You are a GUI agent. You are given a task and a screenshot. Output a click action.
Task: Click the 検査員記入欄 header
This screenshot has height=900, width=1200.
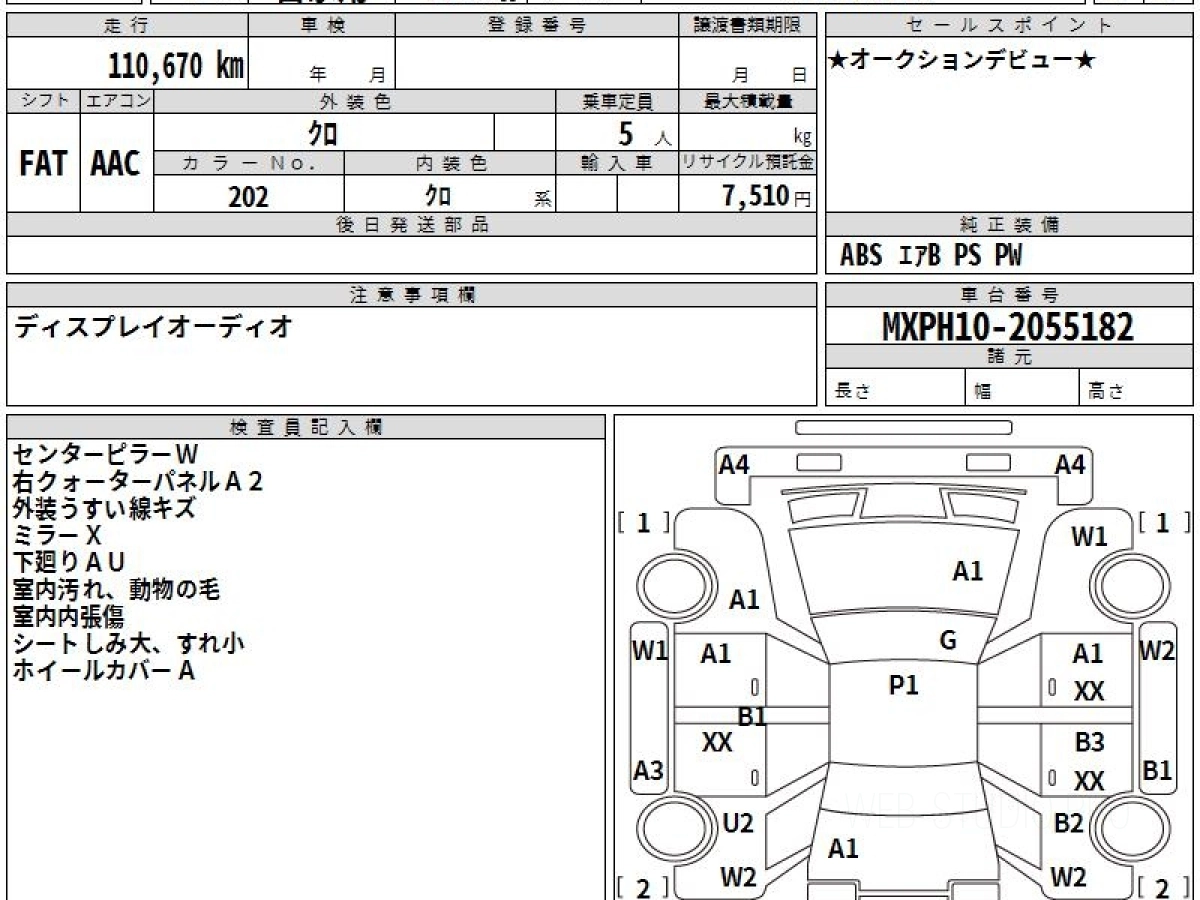pyautogui.click(x=306, y=427)
